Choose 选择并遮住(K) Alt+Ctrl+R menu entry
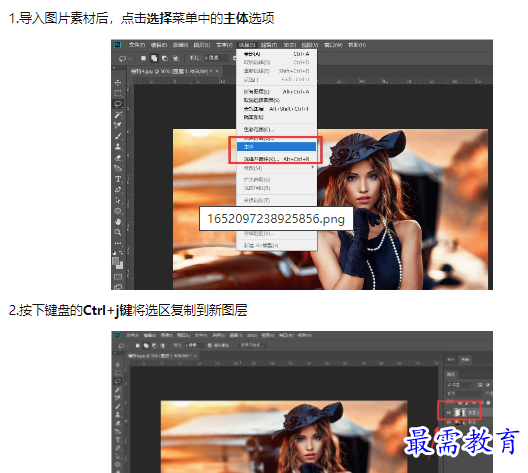The width and height of the screenshot is (528, 473). point(276,159)
